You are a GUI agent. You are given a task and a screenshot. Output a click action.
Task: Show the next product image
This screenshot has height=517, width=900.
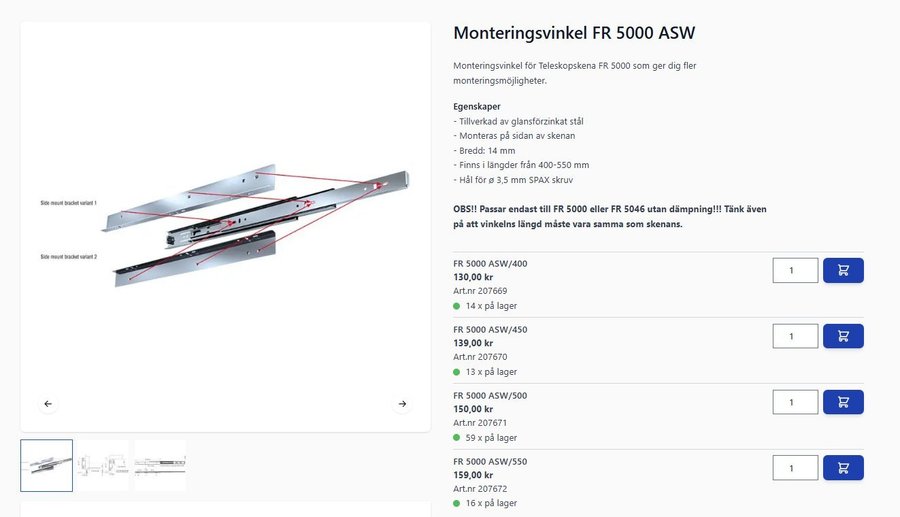pyautogui.click(x=402, y=404)
